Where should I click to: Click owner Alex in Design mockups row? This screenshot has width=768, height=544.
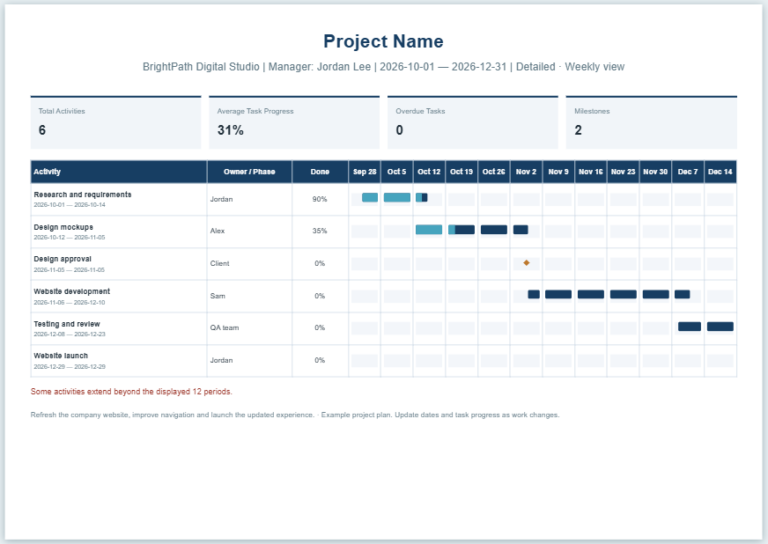tap(217, 231)
